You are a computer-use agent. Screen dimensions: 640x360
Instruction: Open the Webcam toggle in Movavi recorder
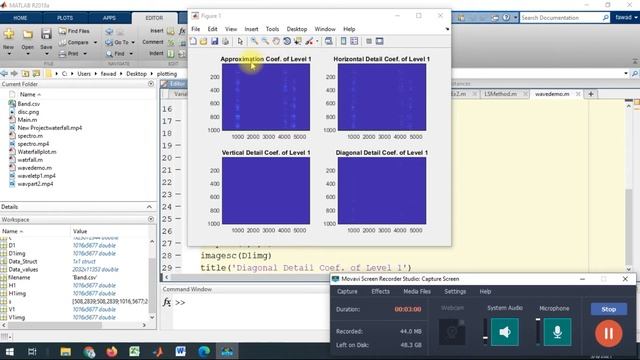click(x=452, y=332)
